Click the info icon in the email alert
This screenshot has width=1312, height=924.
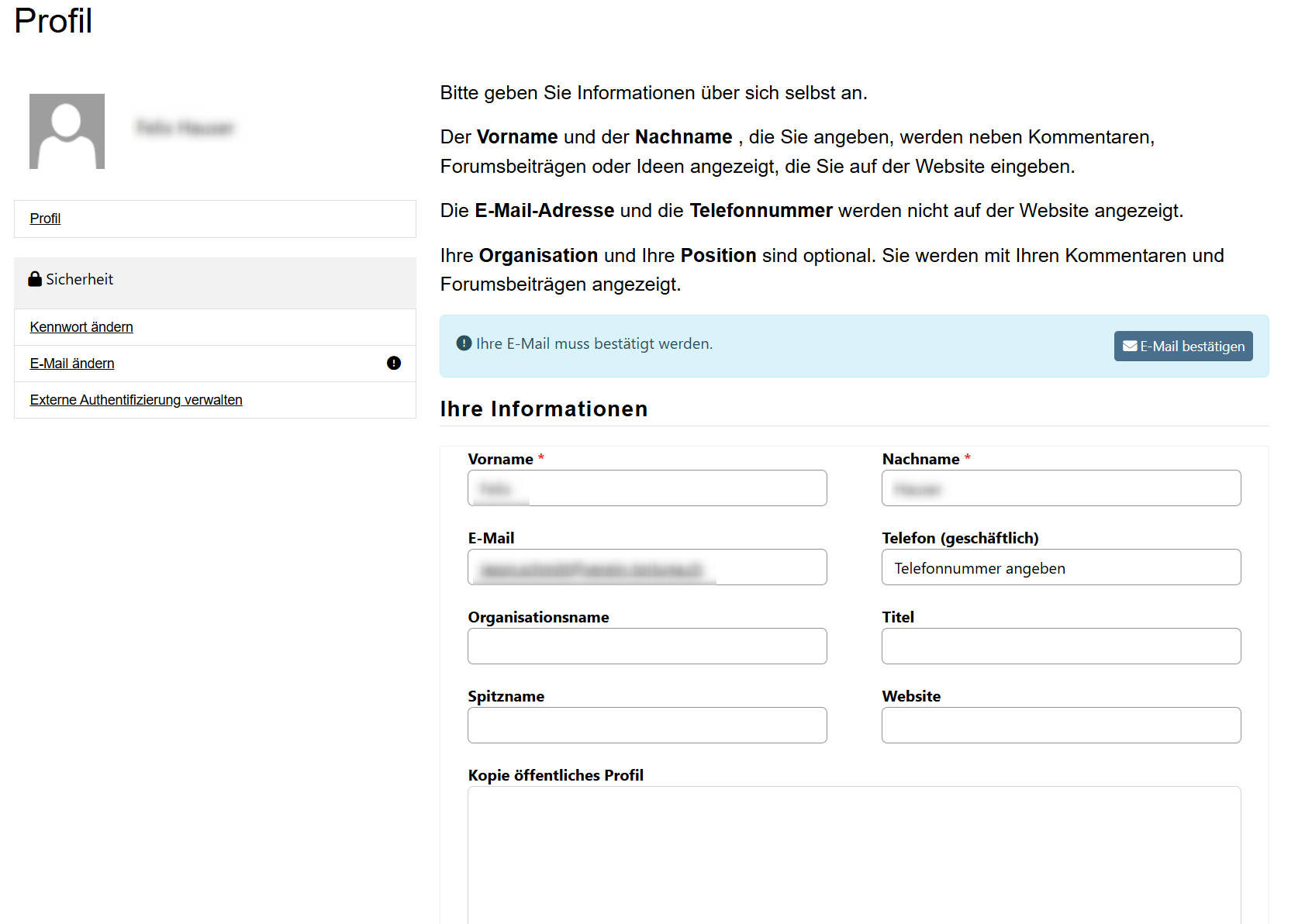pos(464,343)
